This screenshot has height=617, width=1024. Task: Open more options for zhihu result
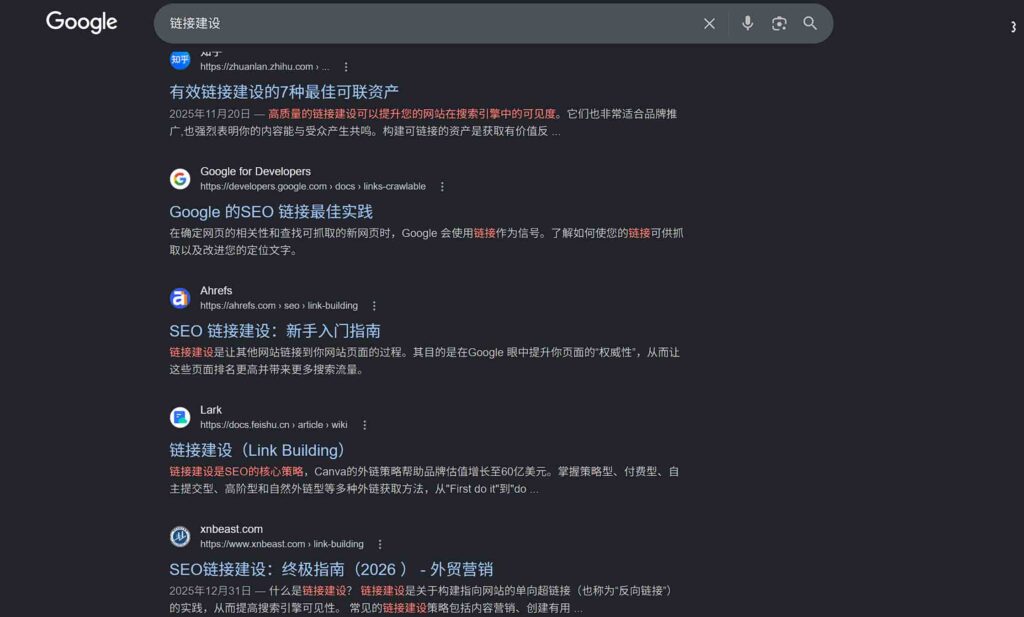pos(345,67)
